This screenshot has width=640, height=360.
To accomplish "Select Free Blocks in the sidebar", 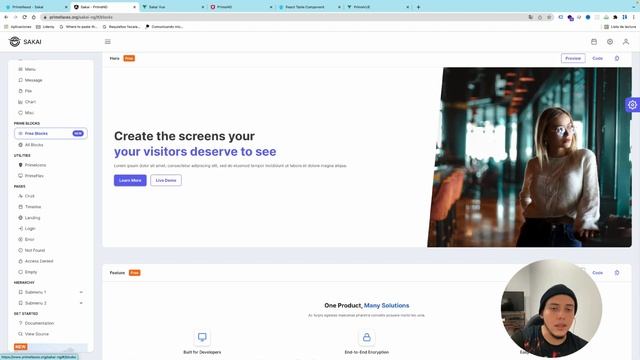I will [x=51, y=133].
